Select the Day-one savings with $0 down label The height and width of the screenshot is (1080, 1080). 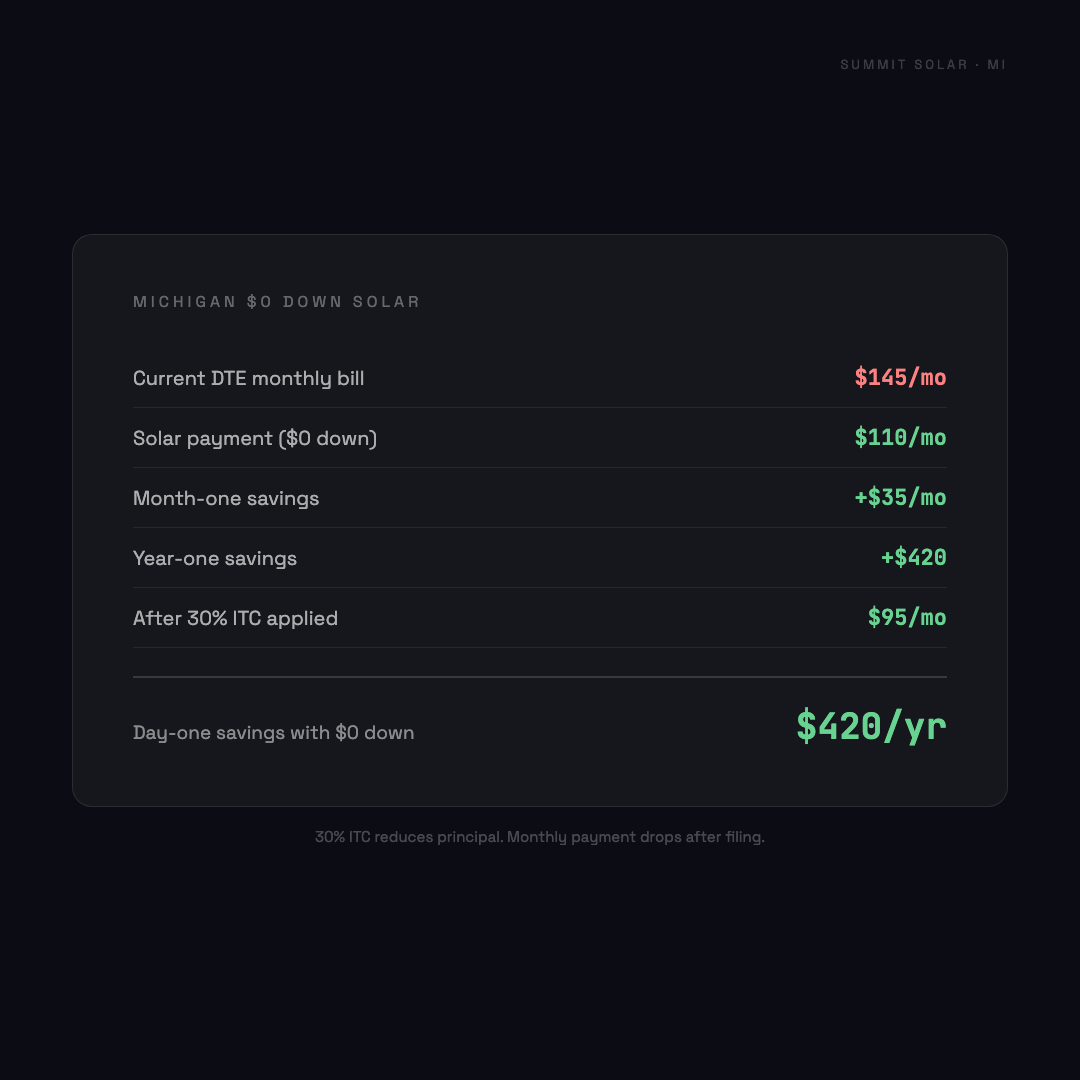[x=274, y=733]
